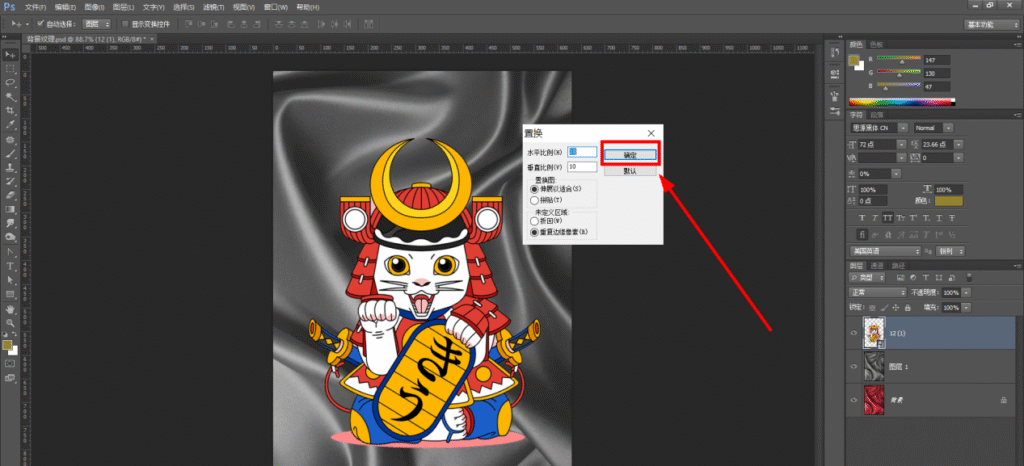The height and width of the screenshot is (466, 1024).
Task: Select the Zoom tool
Action: click(x=10, y=323)
